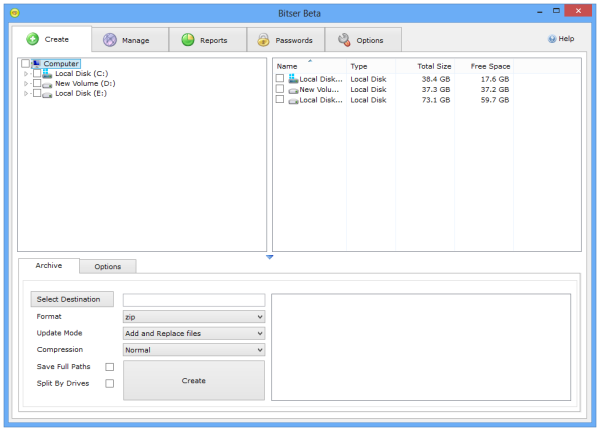This screenshot has height=431, width=600.
Task: Tick the 73.1 GB disk row checkbox
Action: coord(280,99)
